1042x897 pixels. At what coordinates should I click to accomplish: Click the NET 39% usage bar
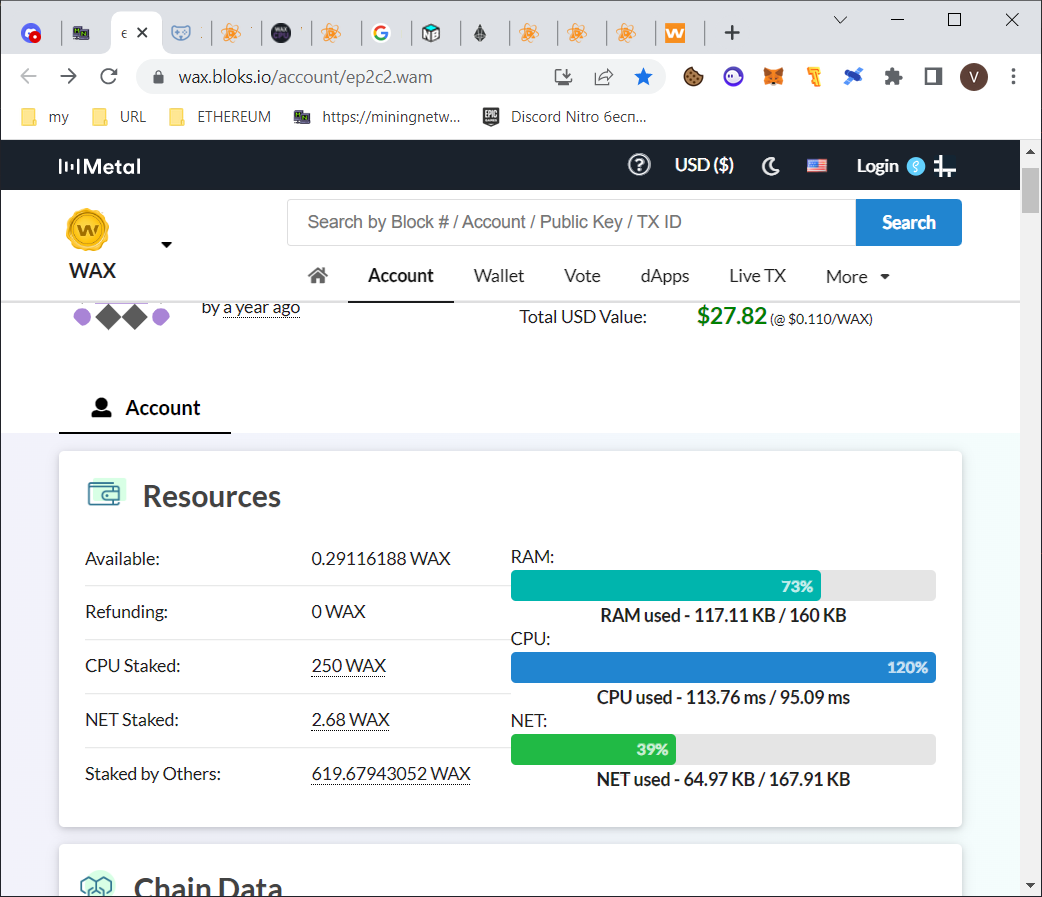click(x=723, y=749)
